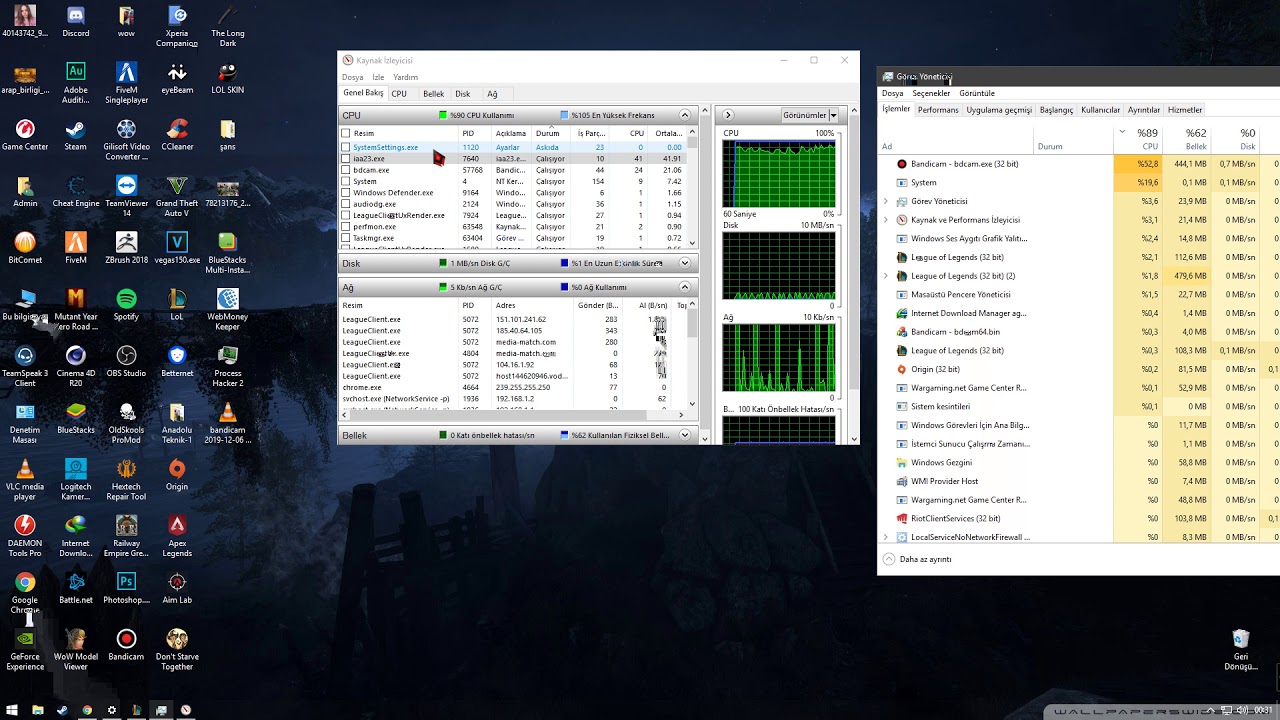Image resolution: width=1280 pixels, height=720 pixels.
Task: Click the Ağ list horizontal scrollbar
Action: (x=513, y=415)
